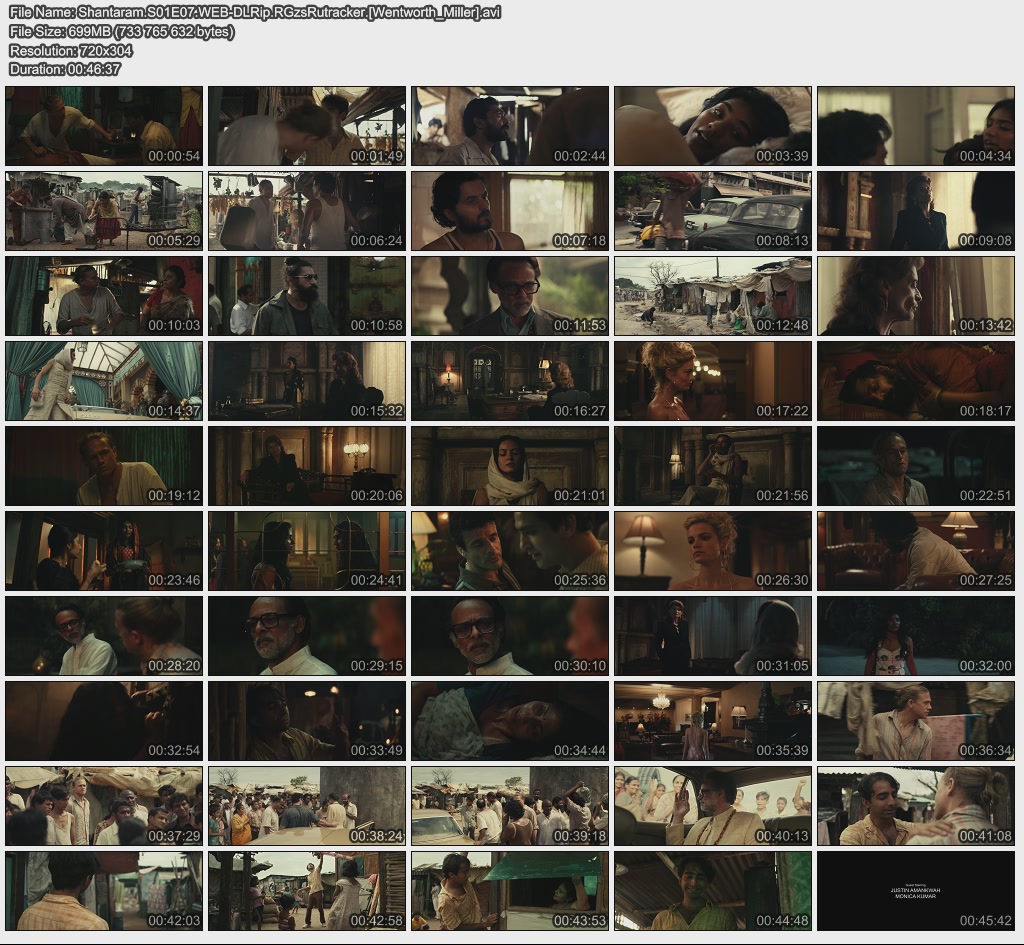Choose the 00:04:34 thumbnail

click(x=916, y=125)
